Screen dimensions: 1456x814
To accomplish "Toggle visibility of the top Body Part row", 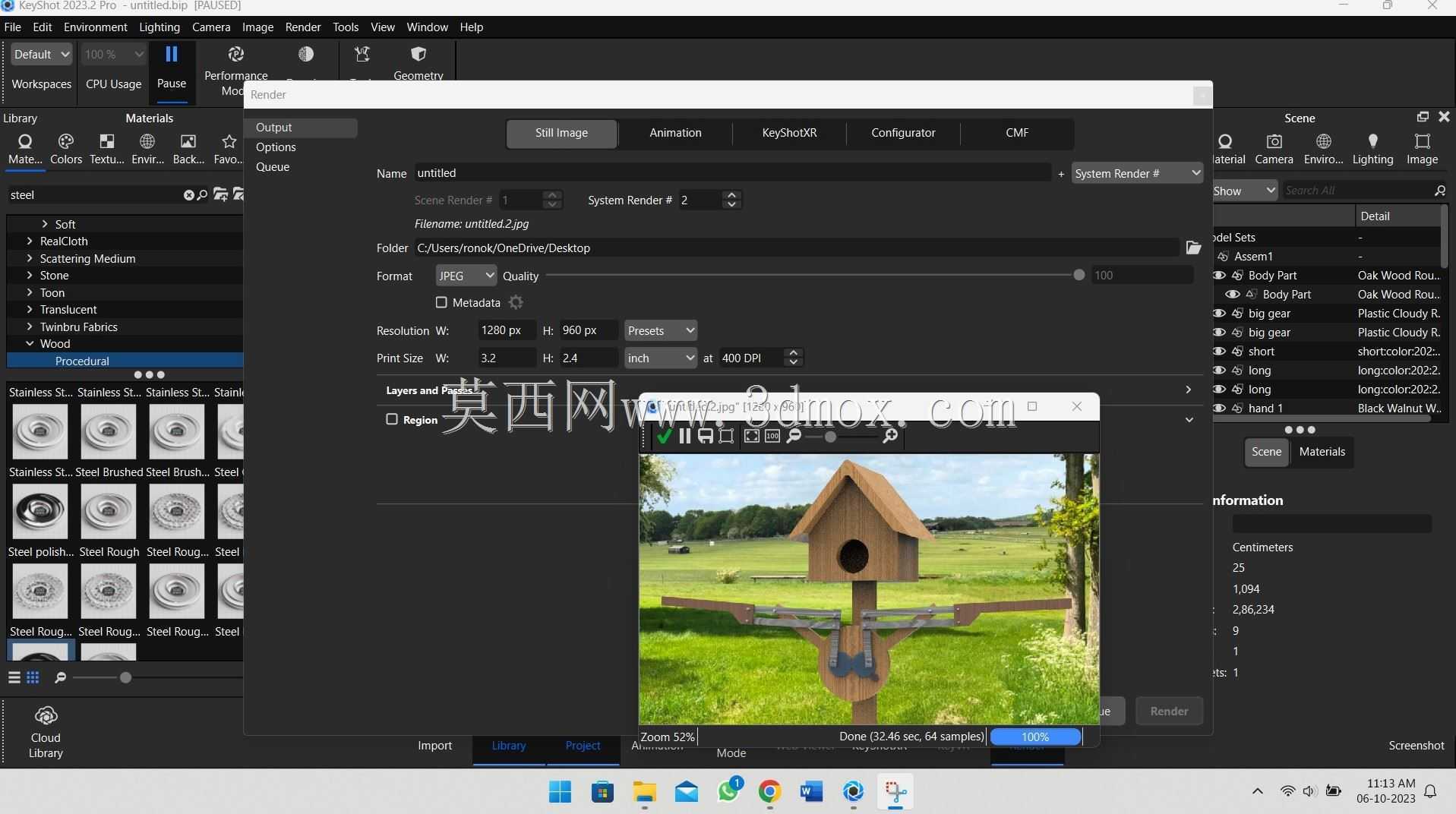I will pyautogui.click(x=1219, y=276).
